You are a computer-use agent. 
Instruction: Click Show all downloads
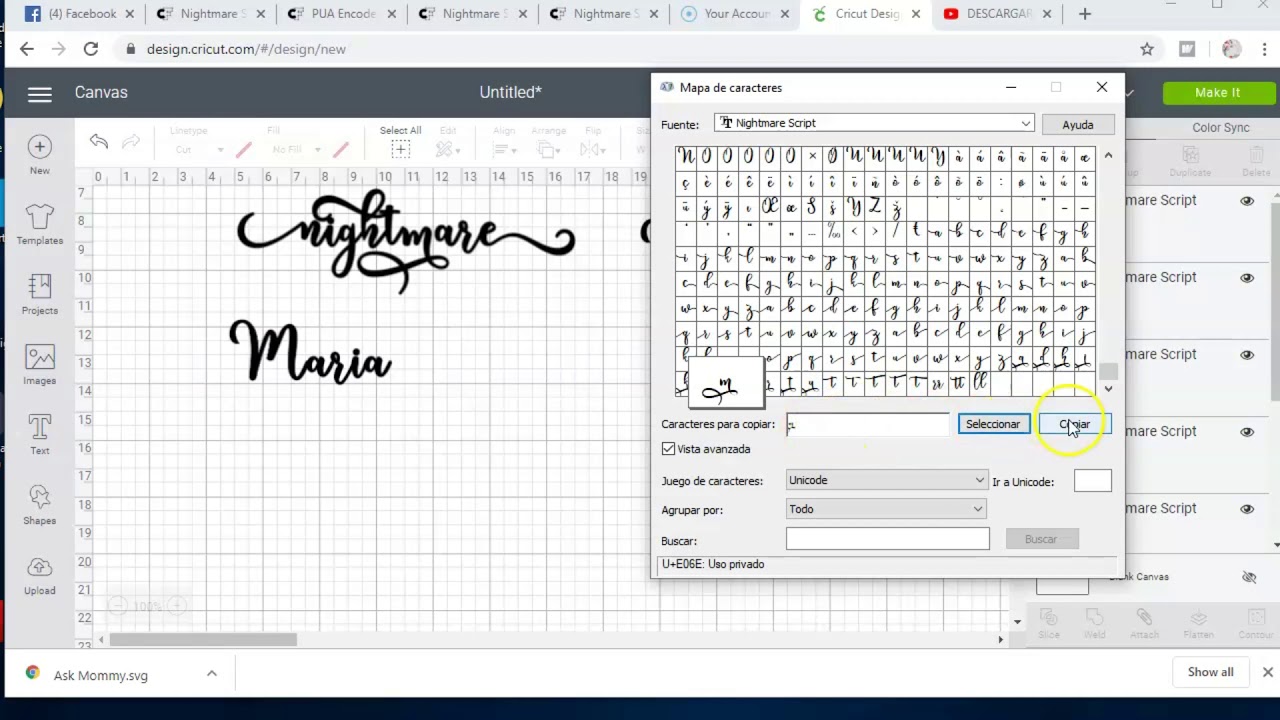coord(1210,672)
